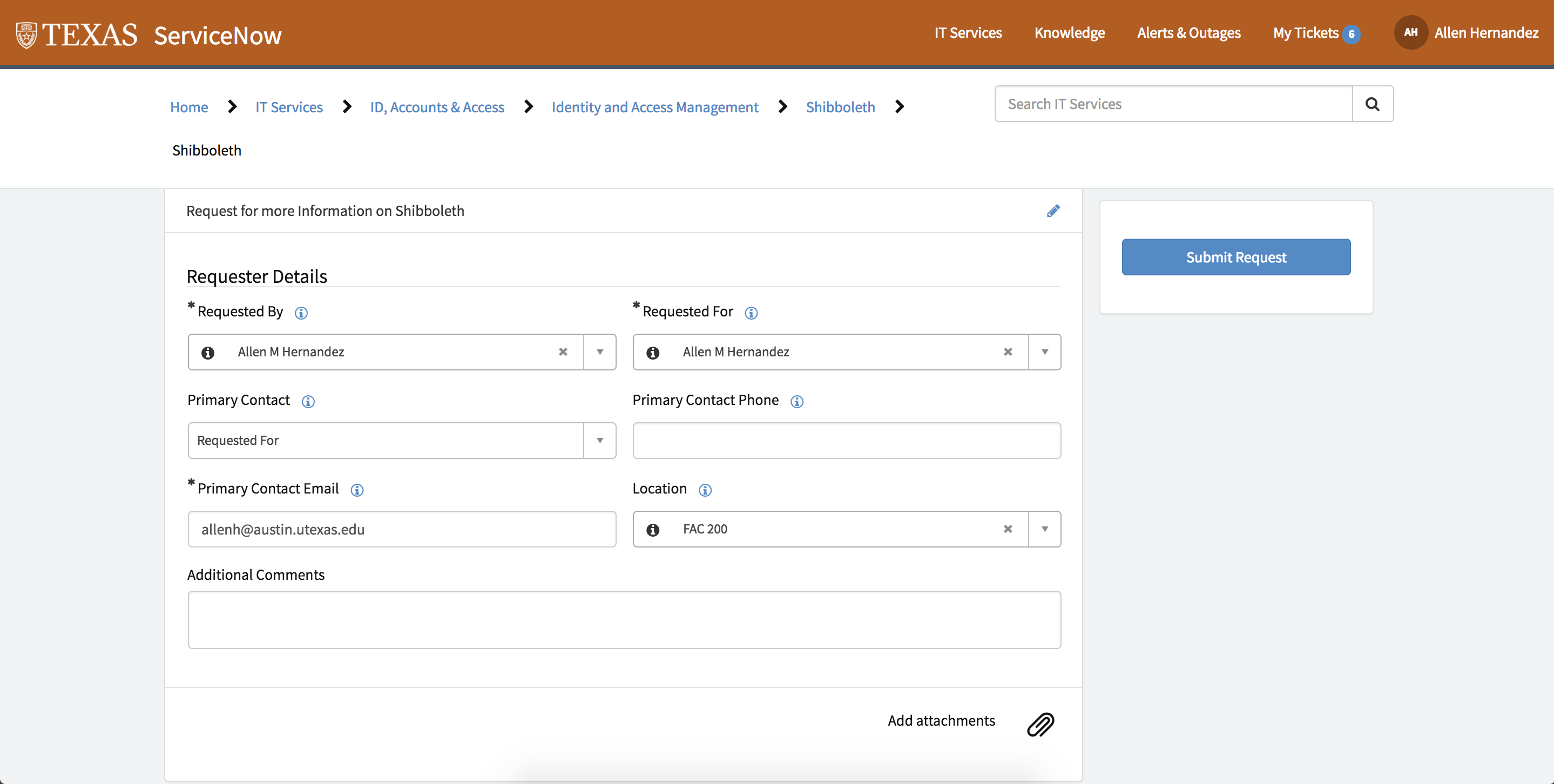This screenshot has height=784, width=1554.
Task: Clear the Requested For value
Action: click(x=1008, y=352)
